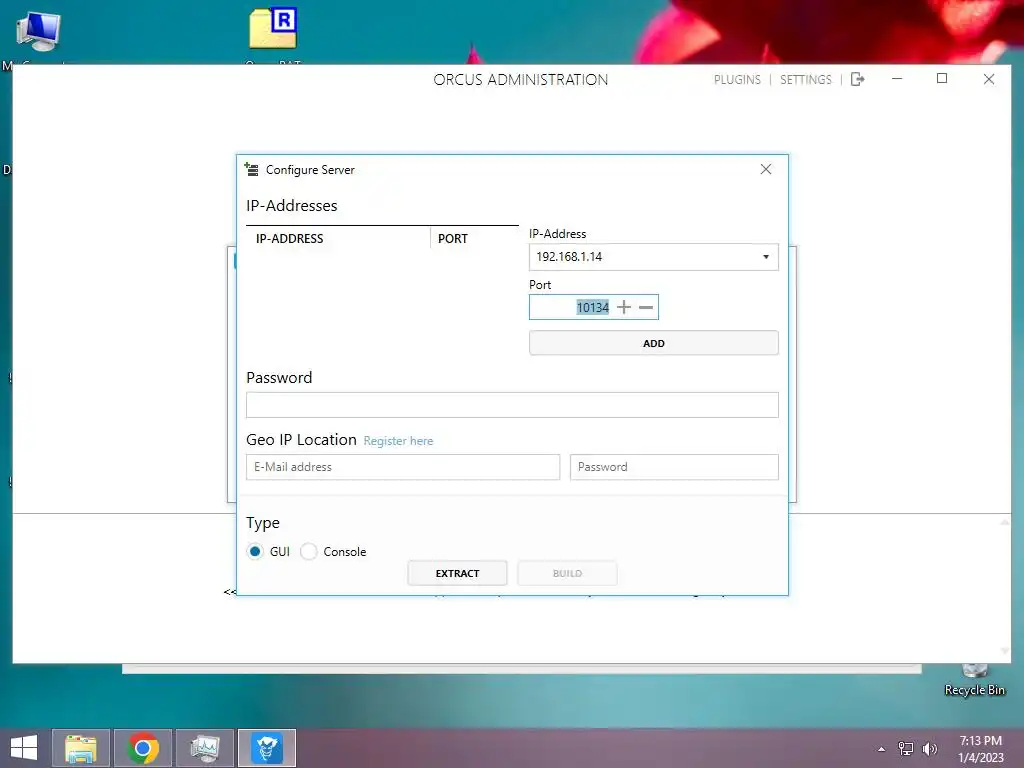
Task: Open the Register here link
Action: (398, 441)
